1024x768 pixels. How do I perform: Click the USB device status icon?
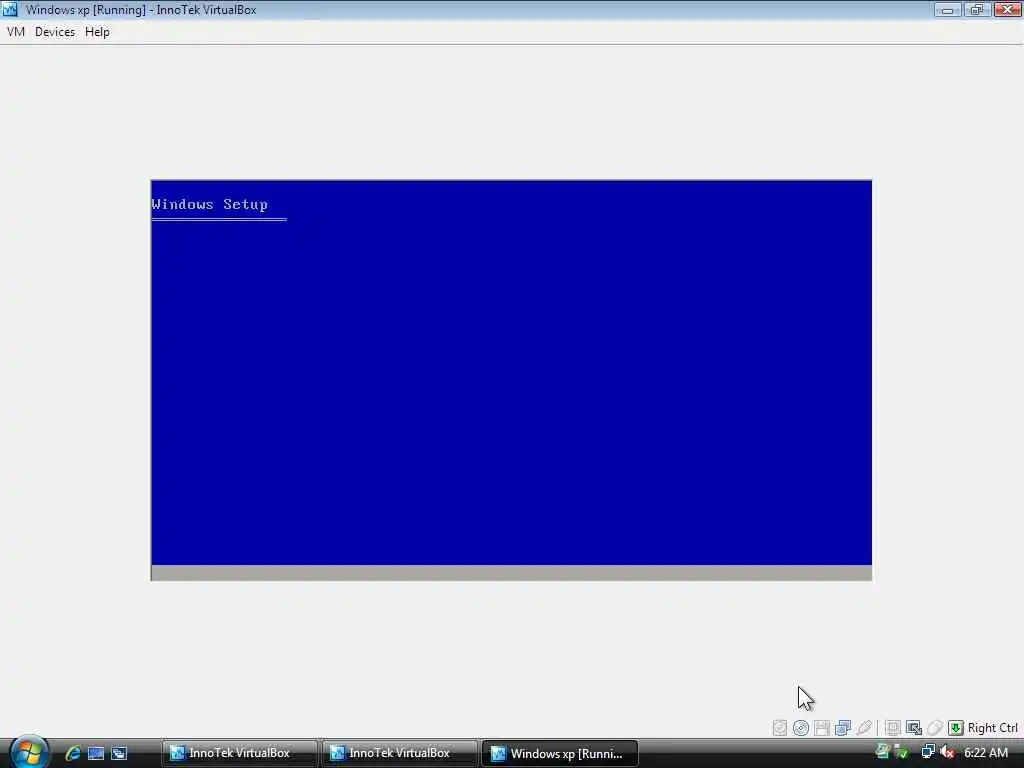coord(864,728)
